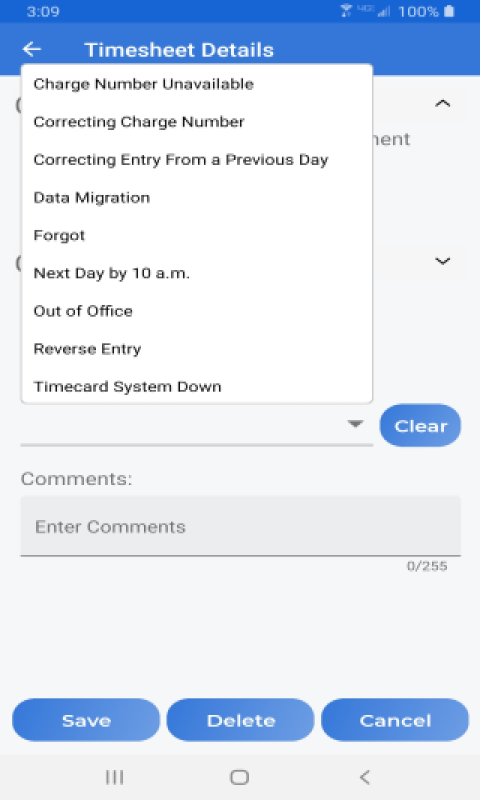
Task: Select Next Day by 10 a.m. option
Action: point(196,273)
